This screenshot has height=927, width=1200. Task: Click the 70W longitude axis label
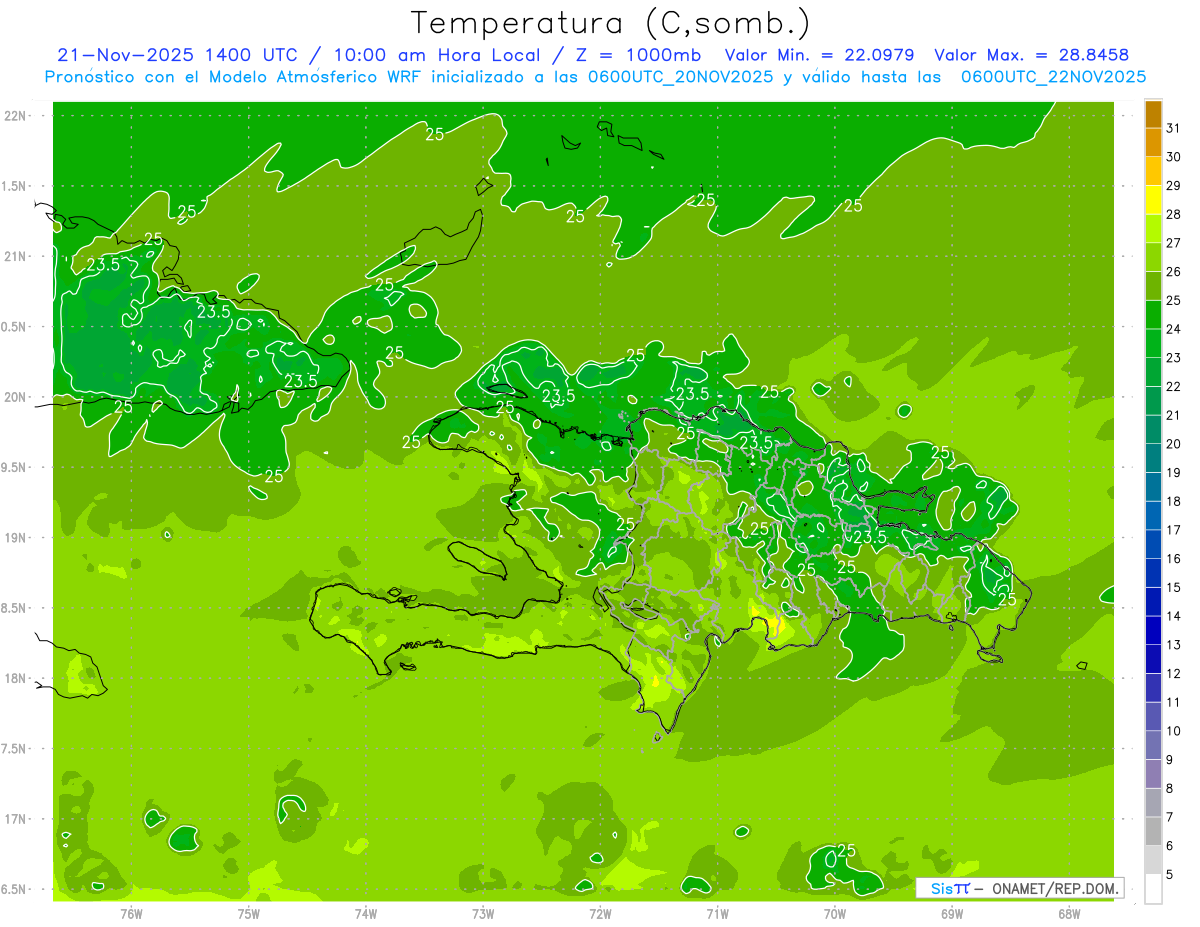coord(835,914)
